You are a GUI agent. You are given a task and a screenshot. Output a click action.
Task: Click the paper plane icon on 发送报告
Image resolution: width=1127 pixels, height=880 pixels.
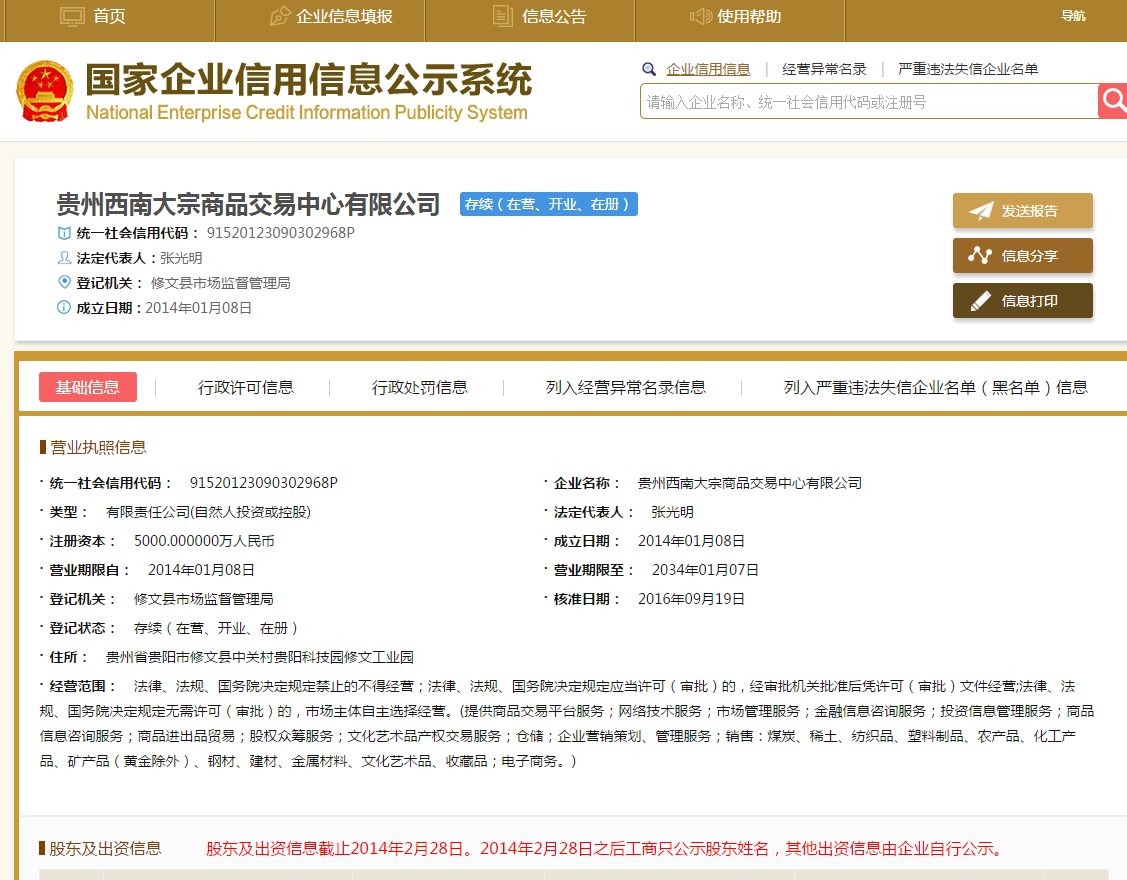point(980,211)
